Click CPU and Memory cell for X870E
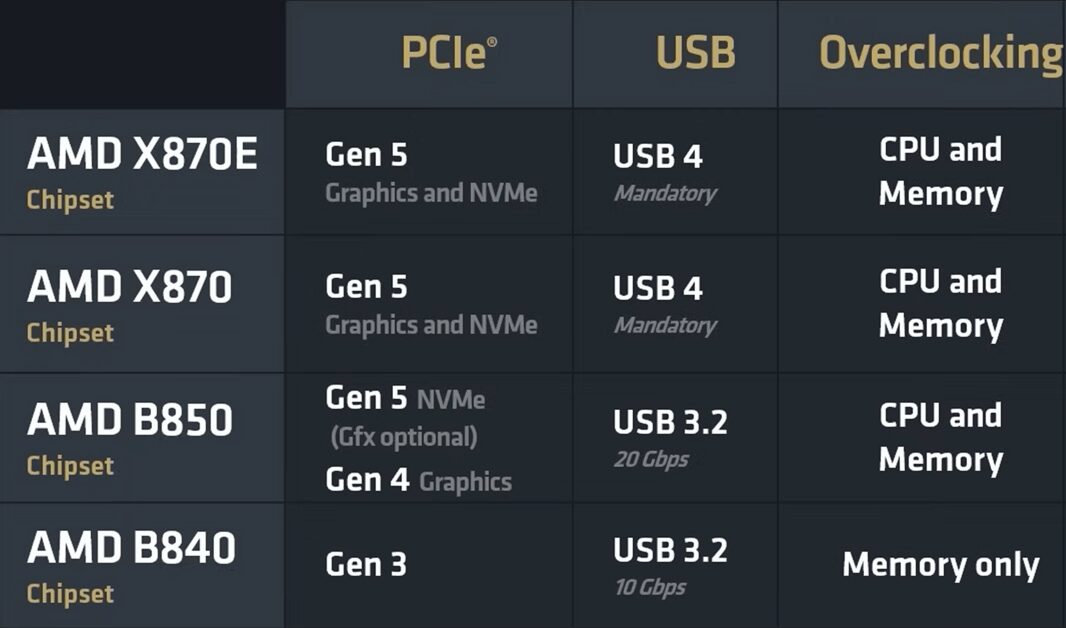 click(940, 171)
